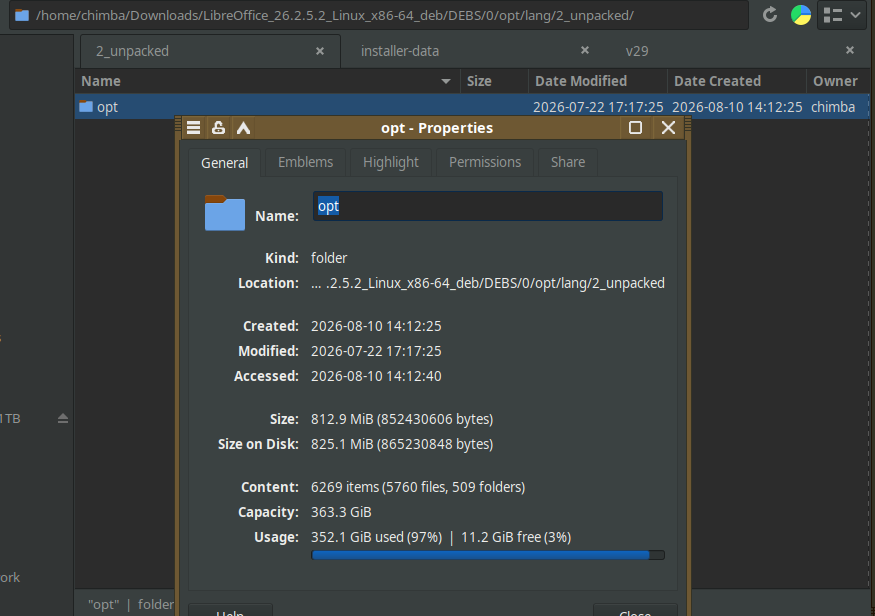Click the Name input field
875x616 pixels.
[x=488, y=206]
